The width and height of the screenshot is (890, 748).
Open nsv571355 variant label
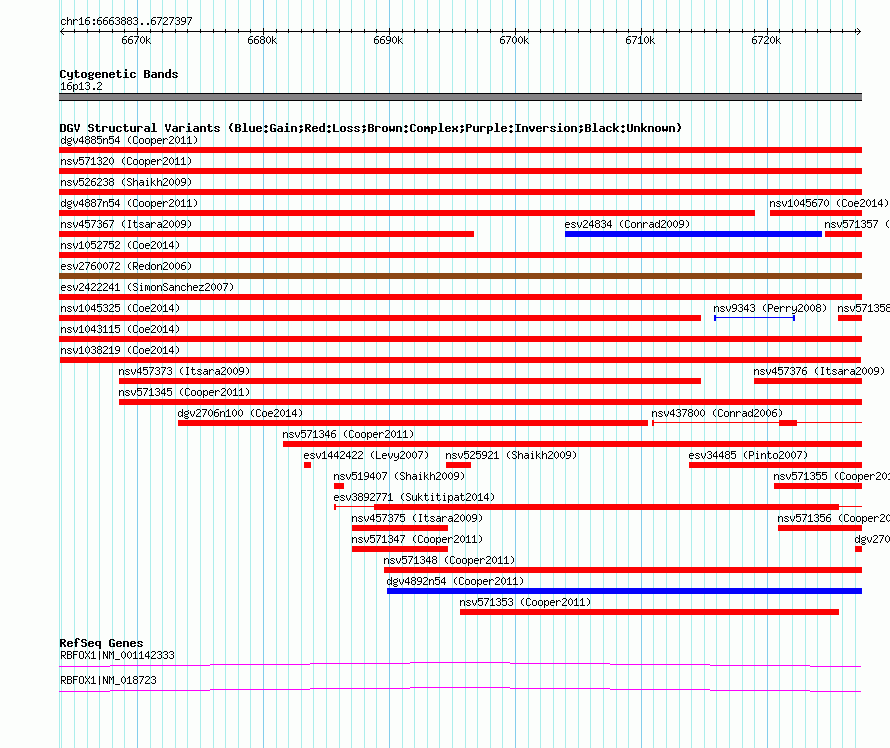click(x=831, y=476)
